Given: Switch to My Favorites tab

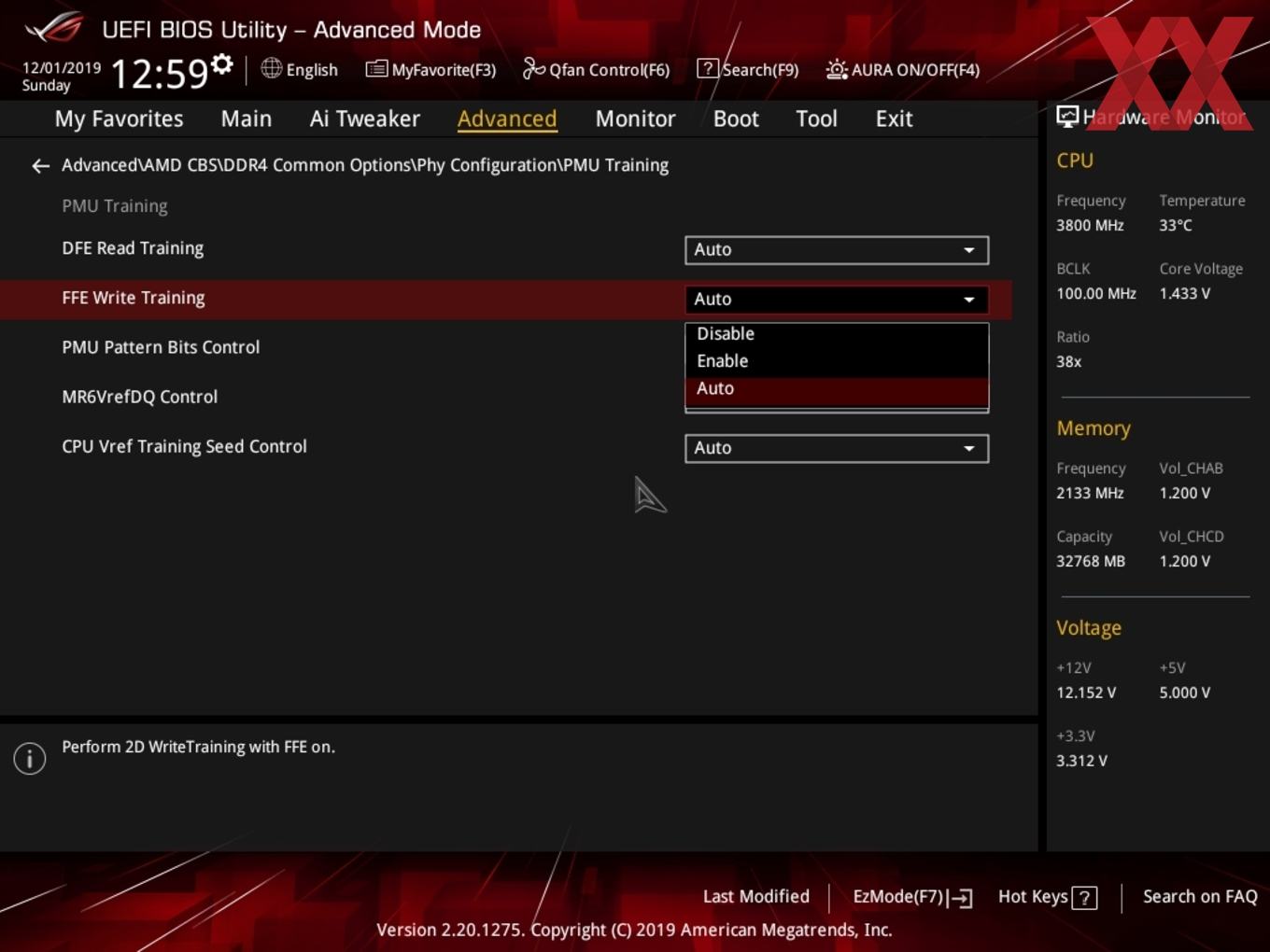Looking at the screenshot, I should pos(119,119).
